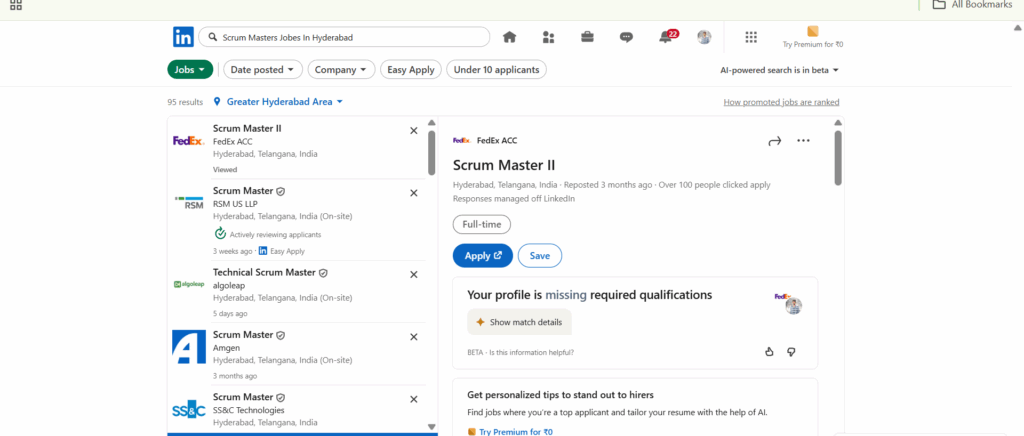1024x436 pixels.
Task: Open the three-dot more options menu
Action: (x=803, y=140)
